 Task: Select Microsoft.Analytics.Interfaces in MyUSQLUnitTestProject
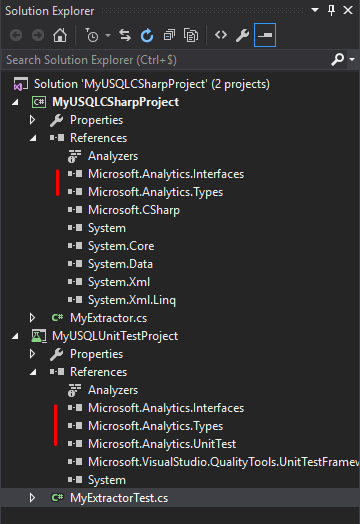pos(166,408)
